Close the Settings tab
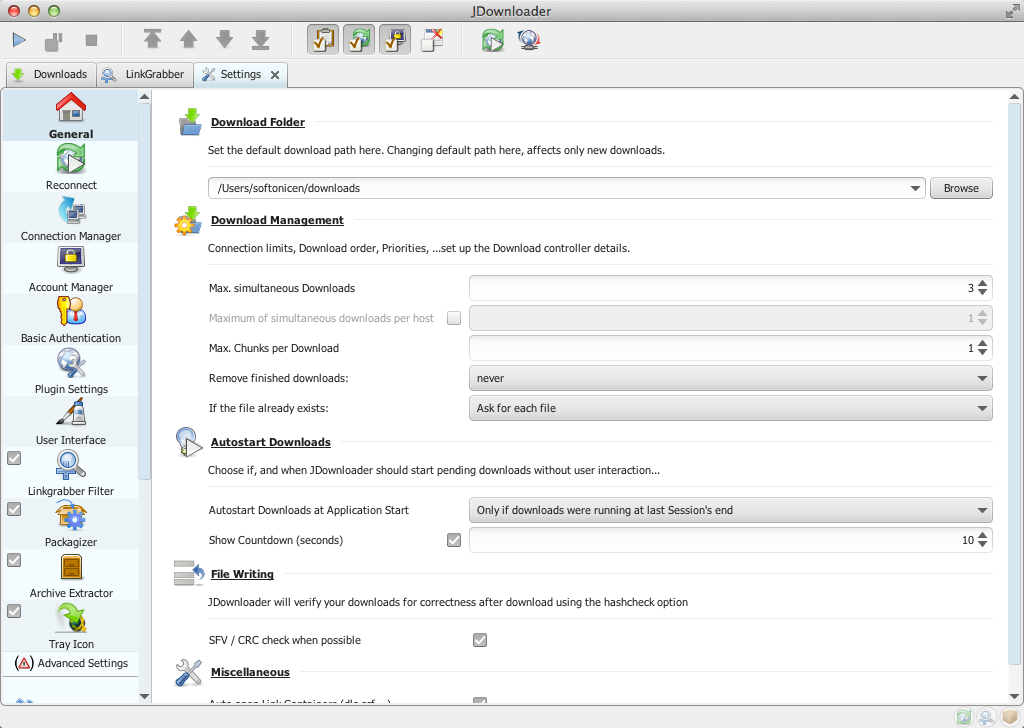Image resolution: width=1024 pixels, height=728 pixels. pos(275,75)
